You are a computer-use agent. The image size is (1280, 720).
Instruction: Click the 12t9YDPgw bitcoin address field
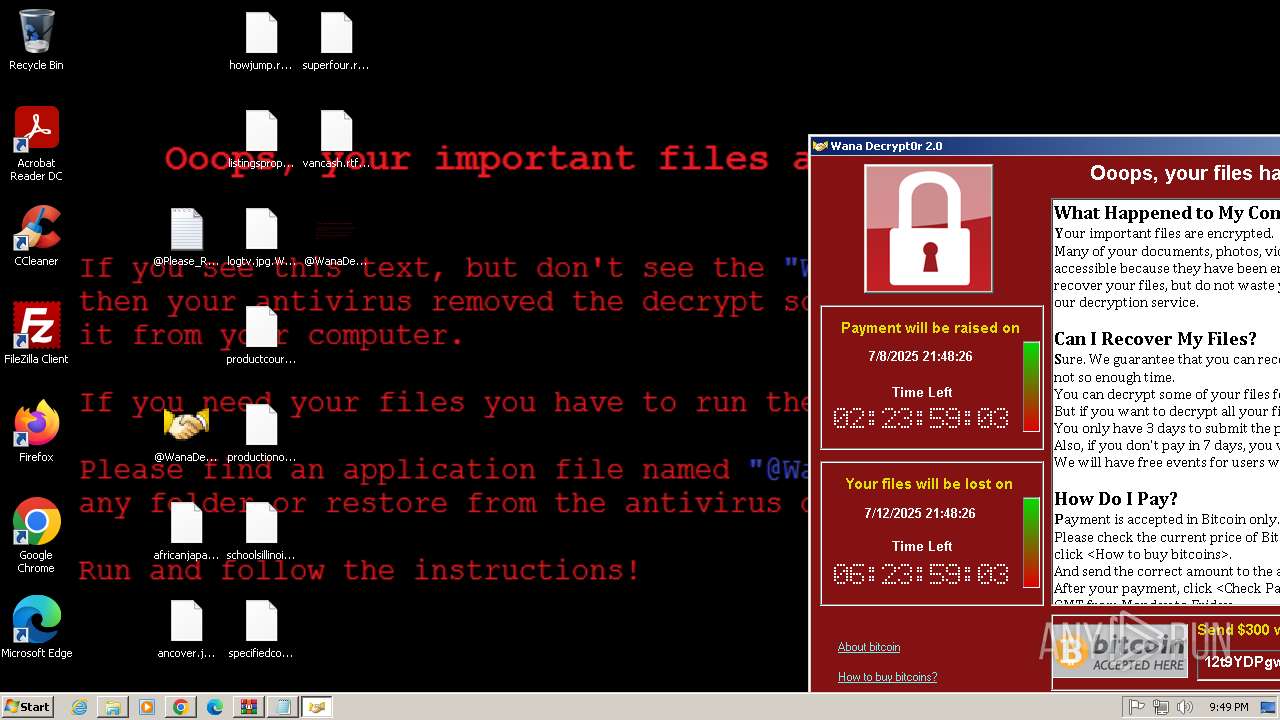click(x=1239, y=662)
